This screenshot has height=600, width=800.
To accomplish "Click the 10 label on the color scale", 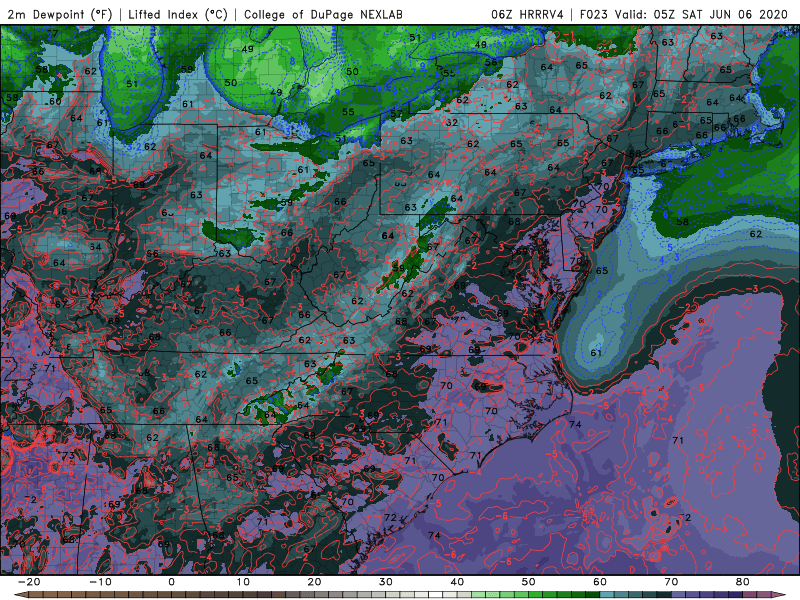I will [x=243, y=582].
